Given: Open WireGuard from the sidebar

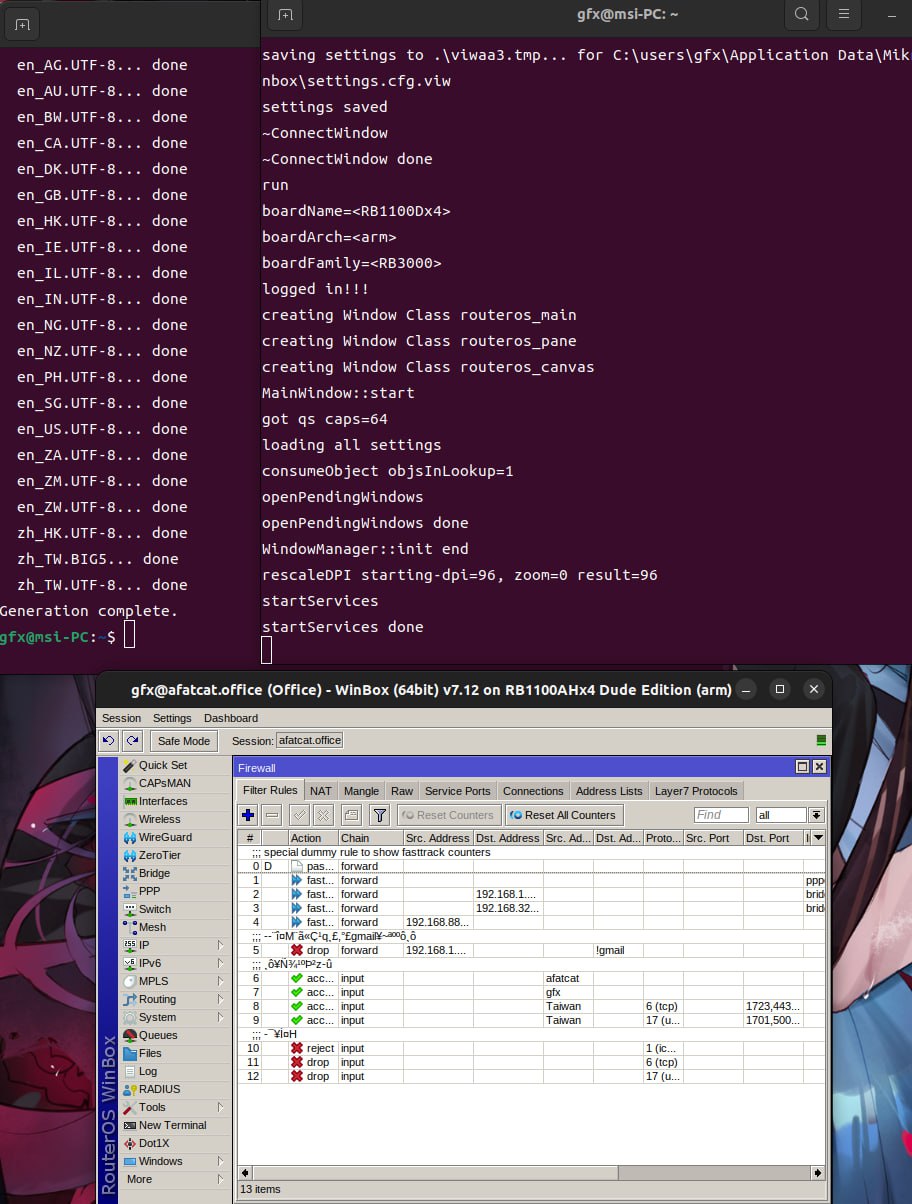Looking at the screenshot, I should pos(165,837).
